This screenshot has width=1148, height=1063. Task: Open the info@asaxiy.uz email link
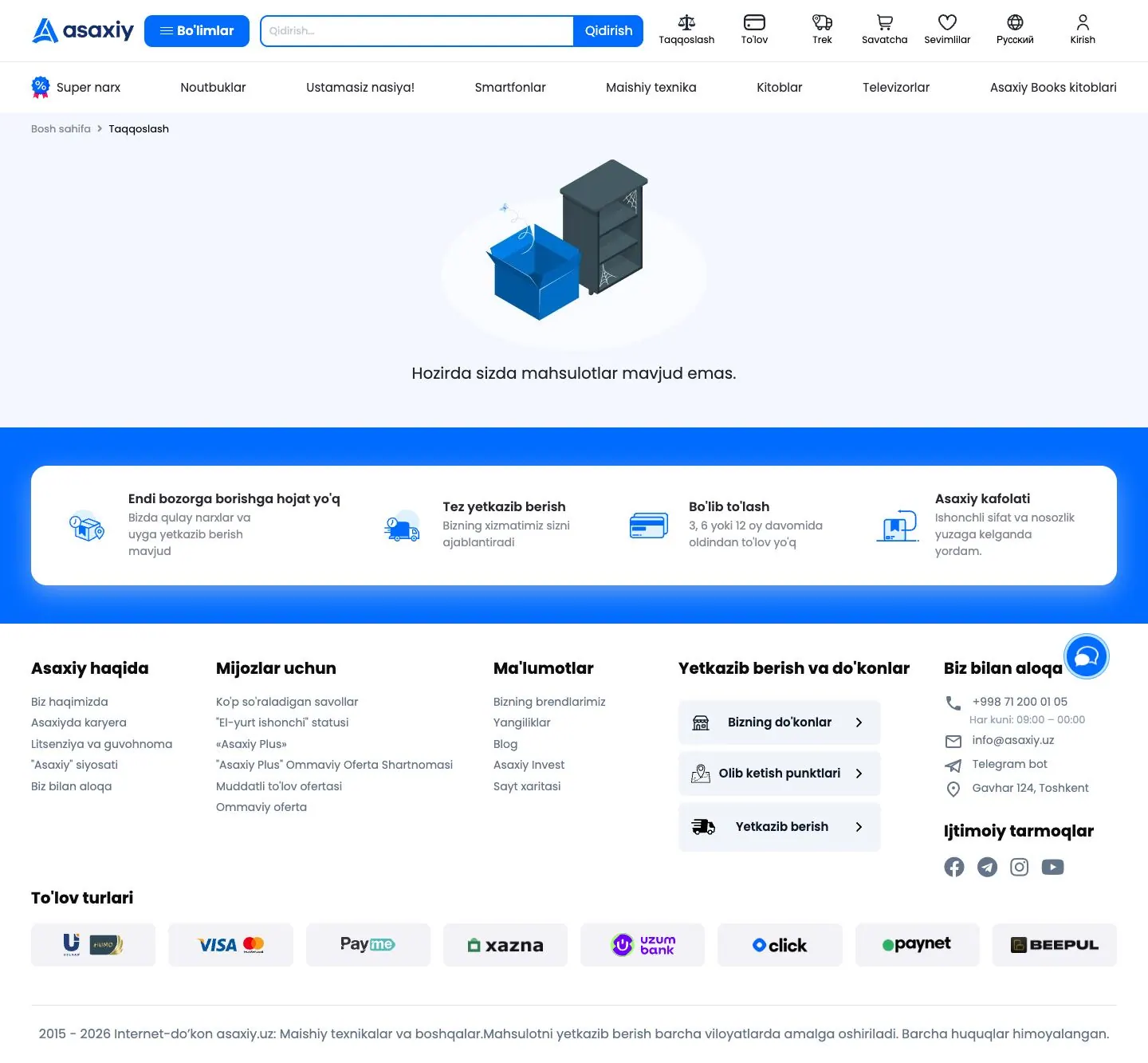[1012, 740]
